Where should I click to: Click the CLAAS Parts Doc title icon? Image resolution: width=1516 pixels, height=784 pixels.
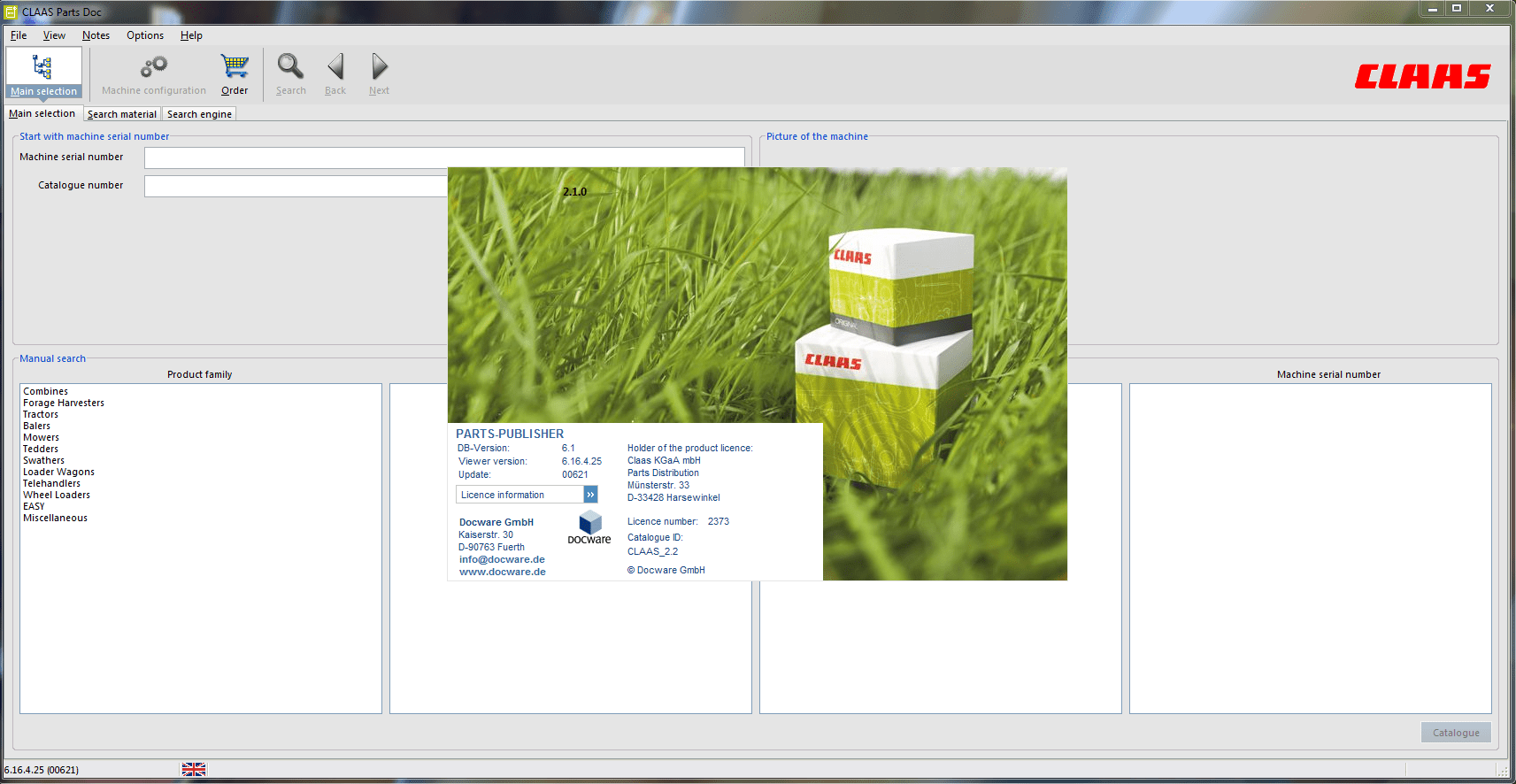click(x=11, y=12)
